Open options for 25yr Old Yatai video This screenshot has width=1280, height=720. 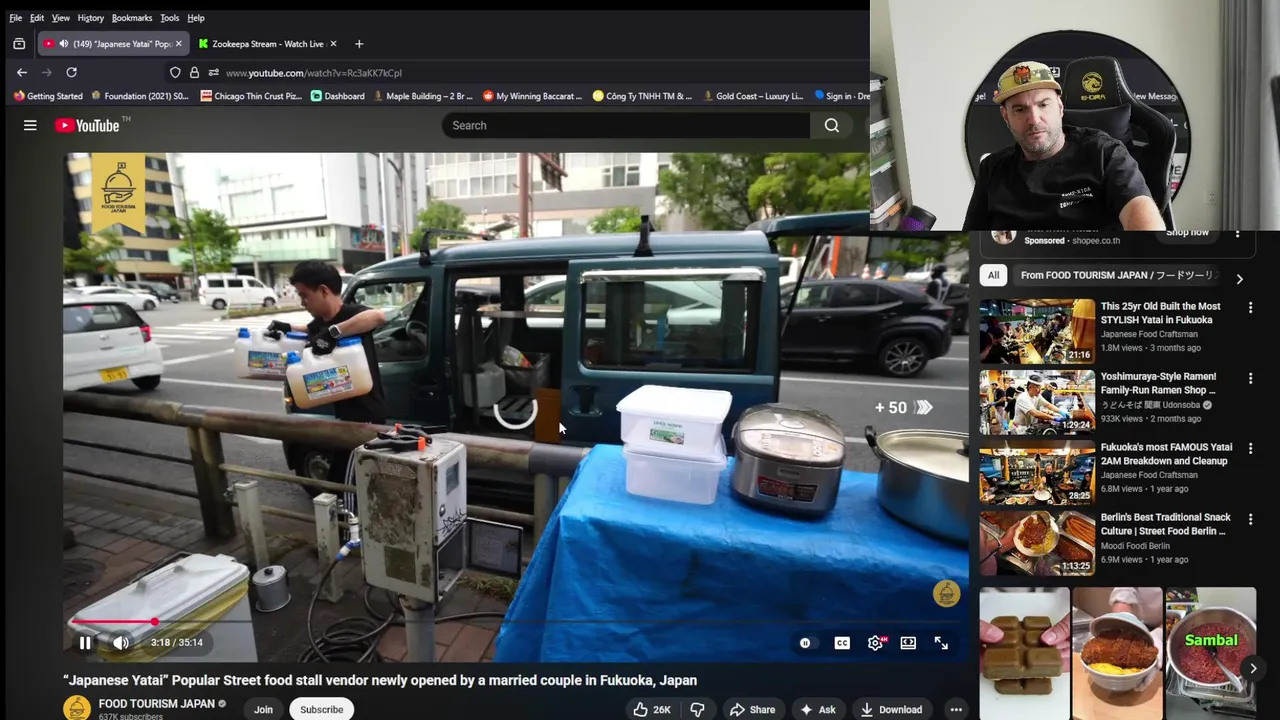1250,308
